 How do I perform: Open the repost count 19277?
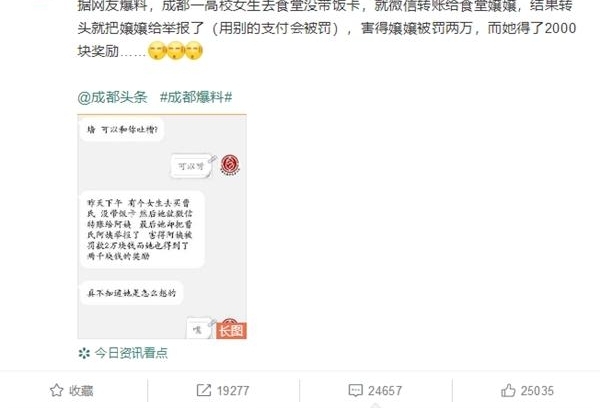coord(233,391)
